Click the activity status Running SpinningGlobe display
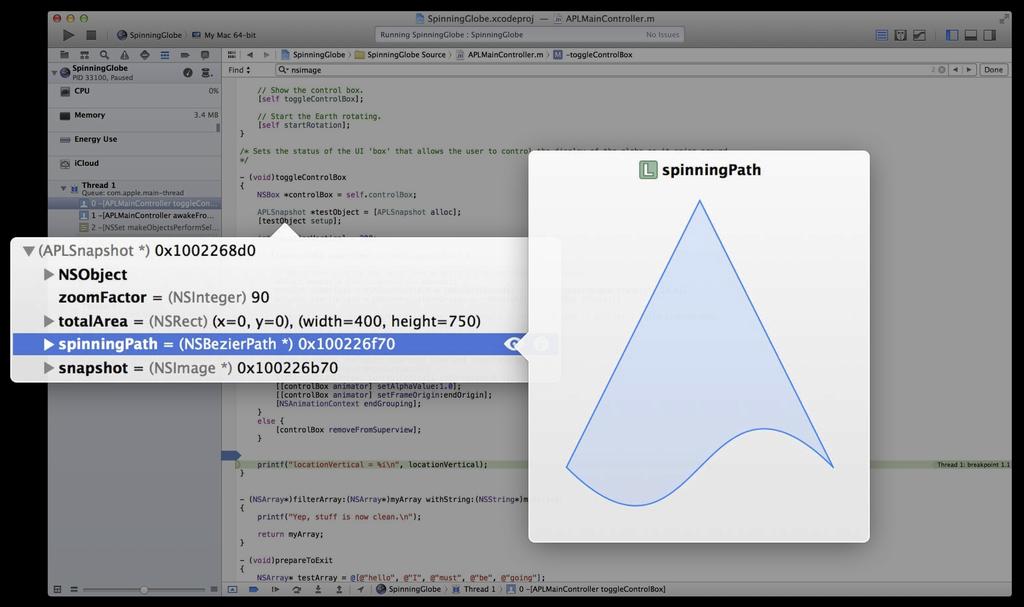 tap(529, 35)
